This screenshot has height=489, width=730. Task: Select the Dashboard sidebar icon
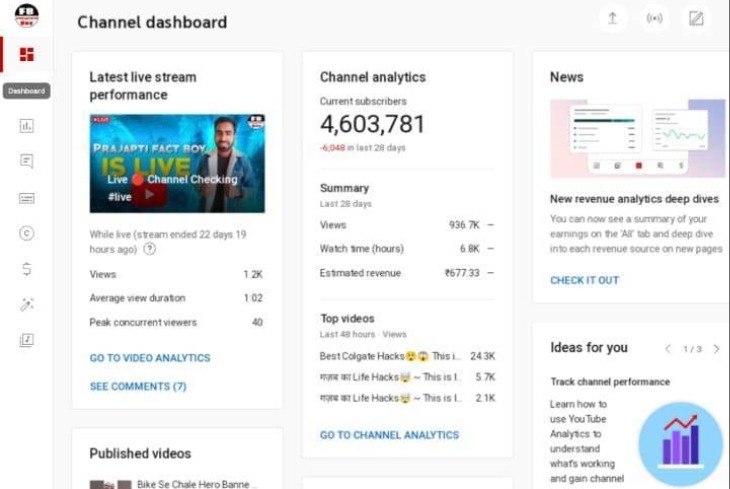[x=27, y=54]
